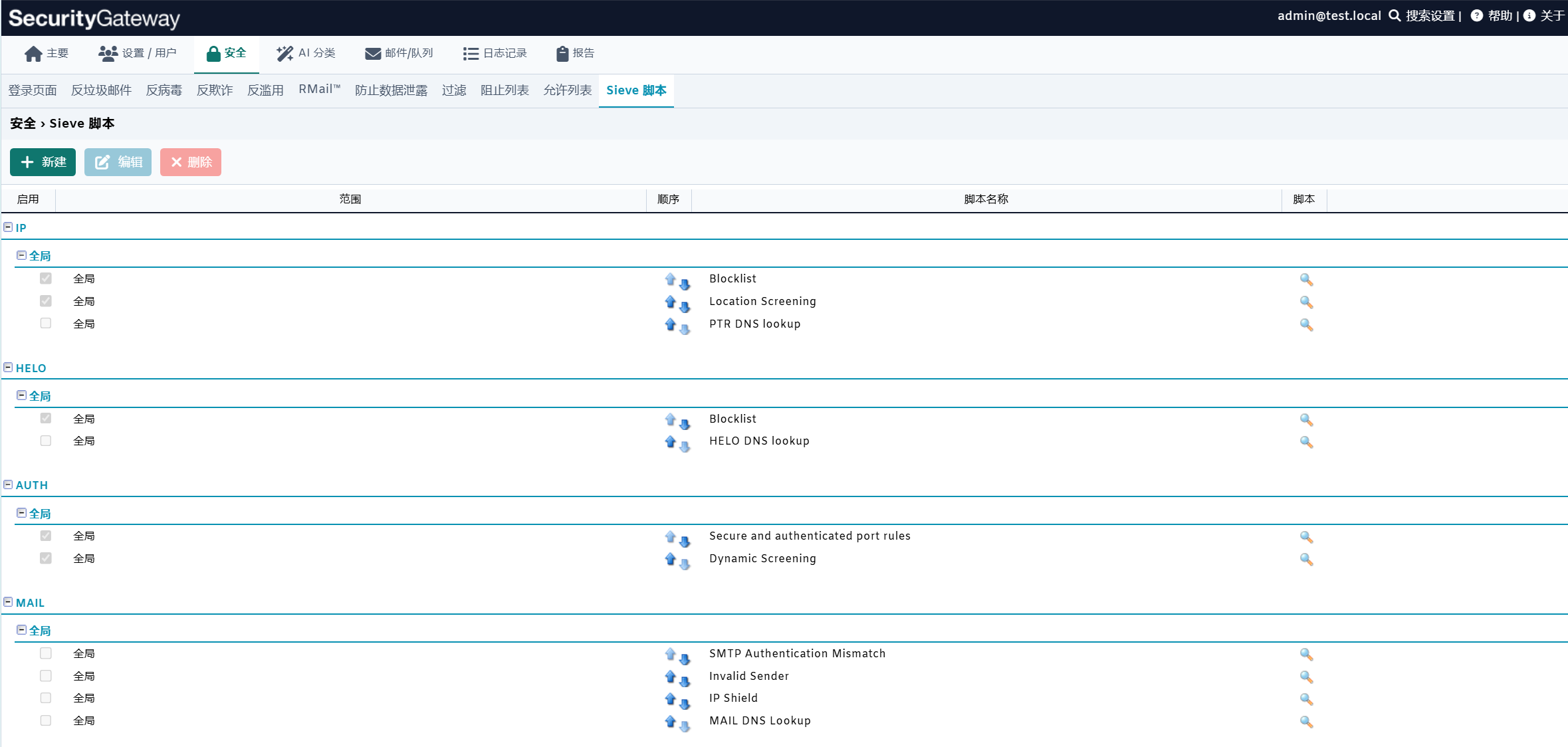
Task: Move Location Screening down in order
Action: tap(685, 307)
